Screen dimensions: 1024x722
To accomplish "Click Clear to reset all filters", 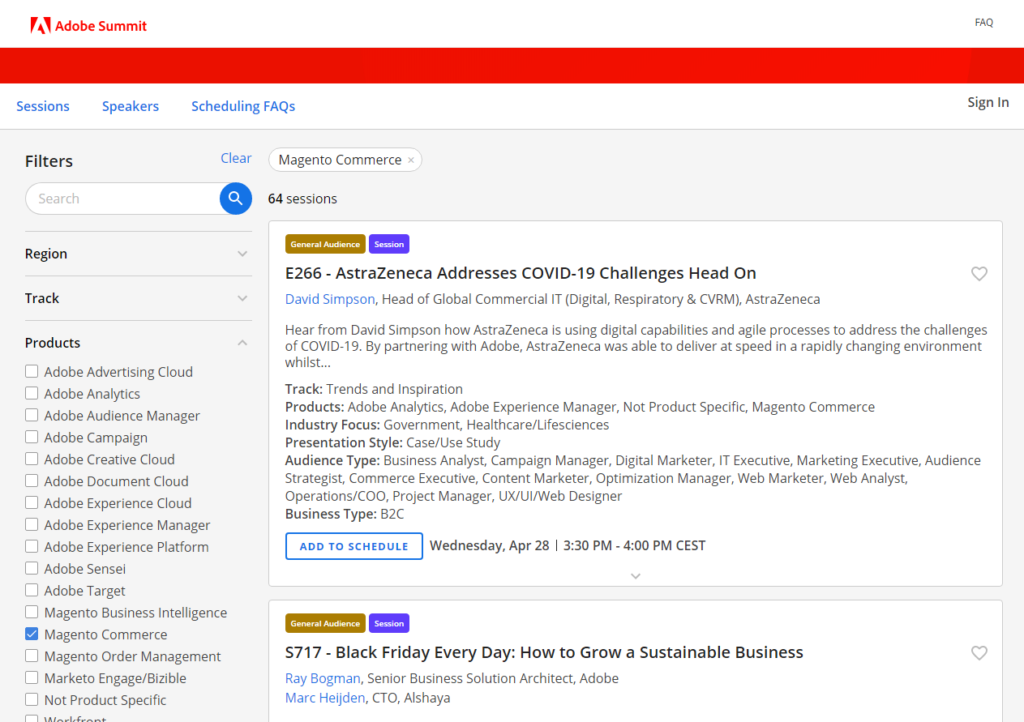I will tap(236, 158).
